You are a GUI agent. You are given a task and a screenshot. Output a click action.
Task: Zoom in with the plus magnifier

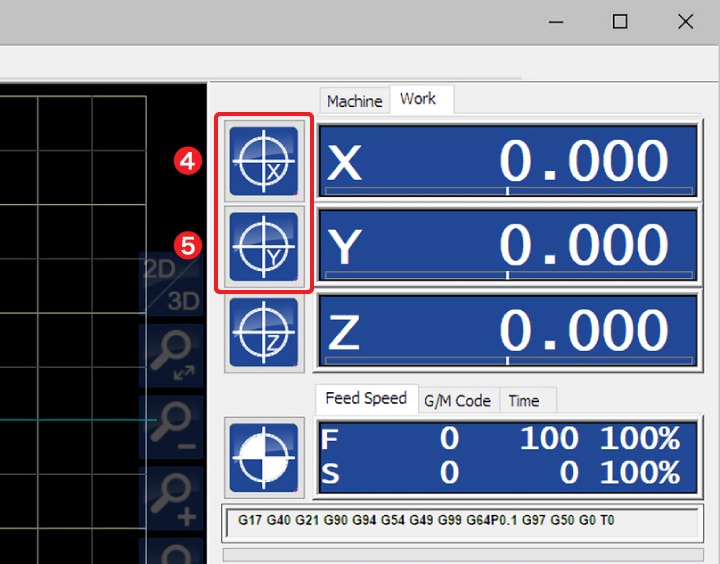point(171,497)
